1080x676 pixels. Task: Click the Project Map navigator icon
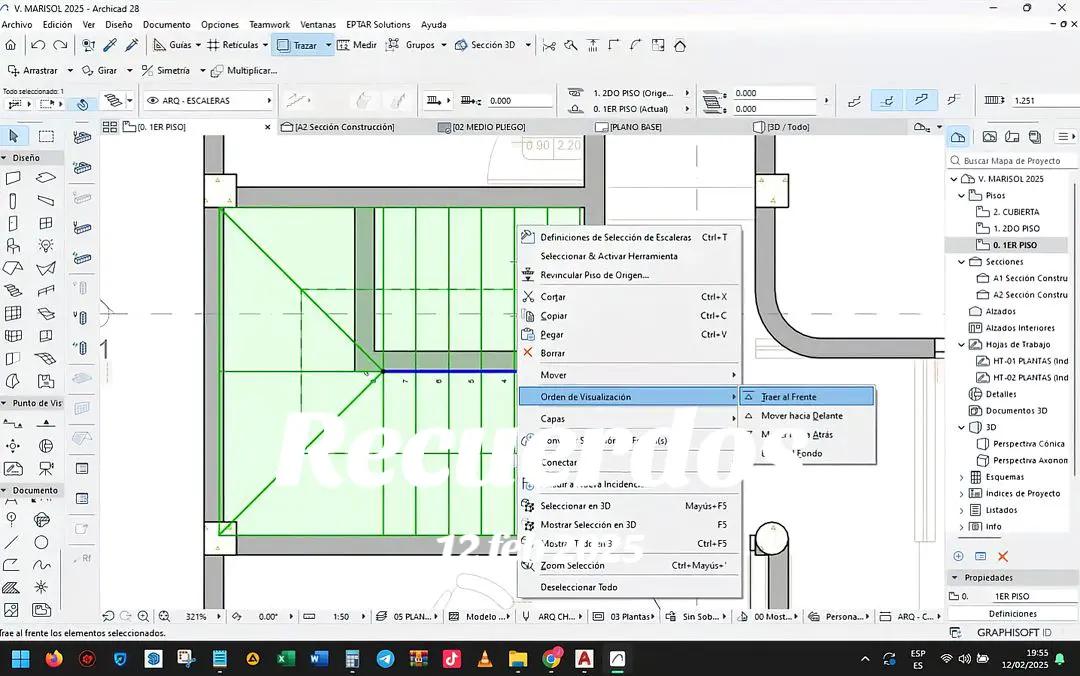(x=957, y=136)
